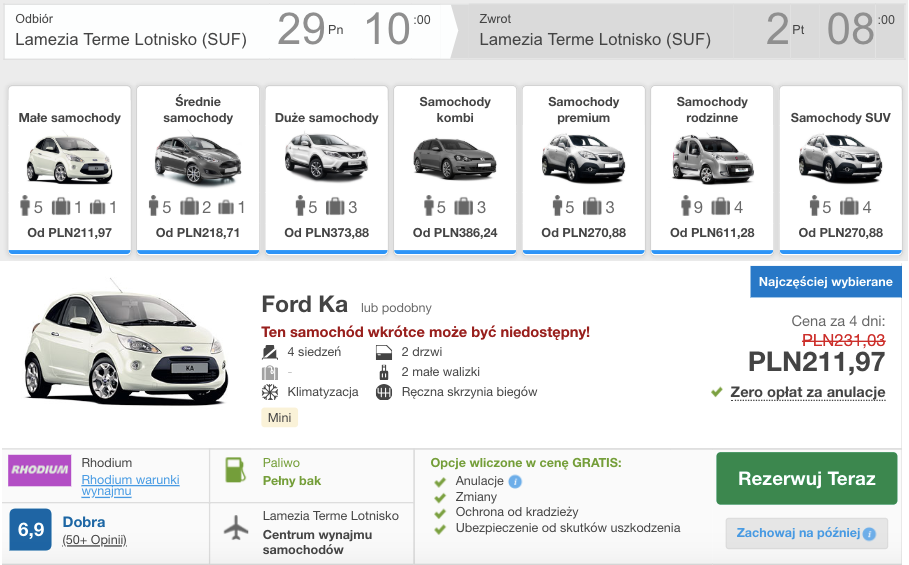Click the Pełny bak fuel policy text
The image size is (909, 565).
292,481
